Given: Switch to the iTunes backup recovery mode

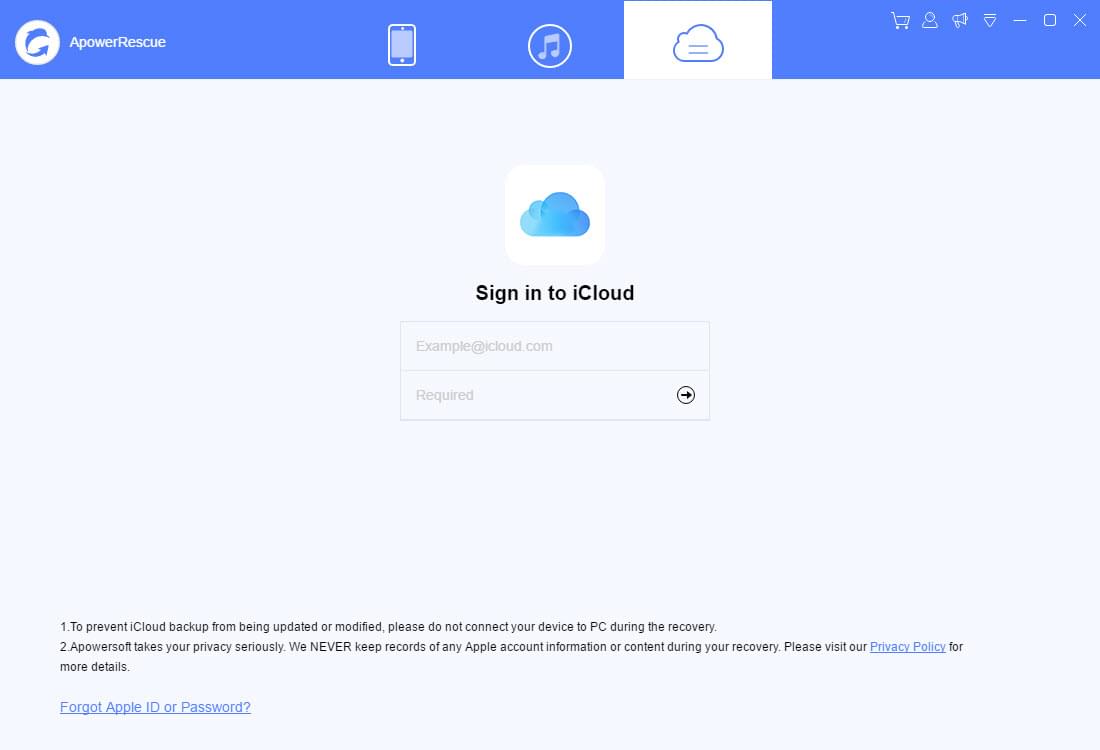Looking at the screenshot, I should pos(549,45).
